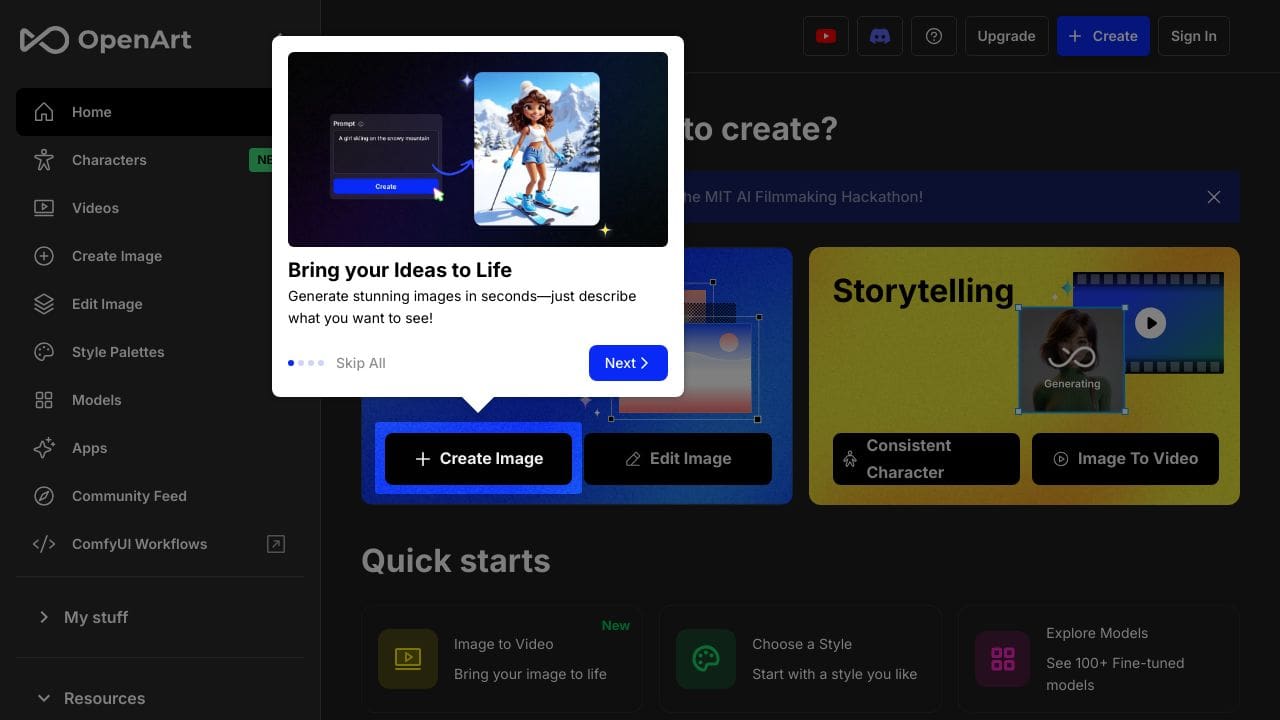
Task: Click the "Bring your Ideas to Life" heading
Action: tap(400, 270)
